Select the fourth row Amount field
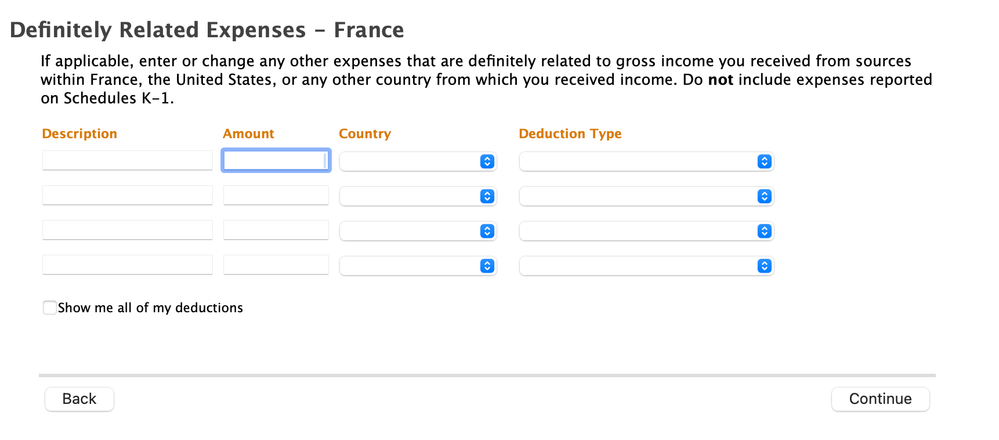 point(275,265)
